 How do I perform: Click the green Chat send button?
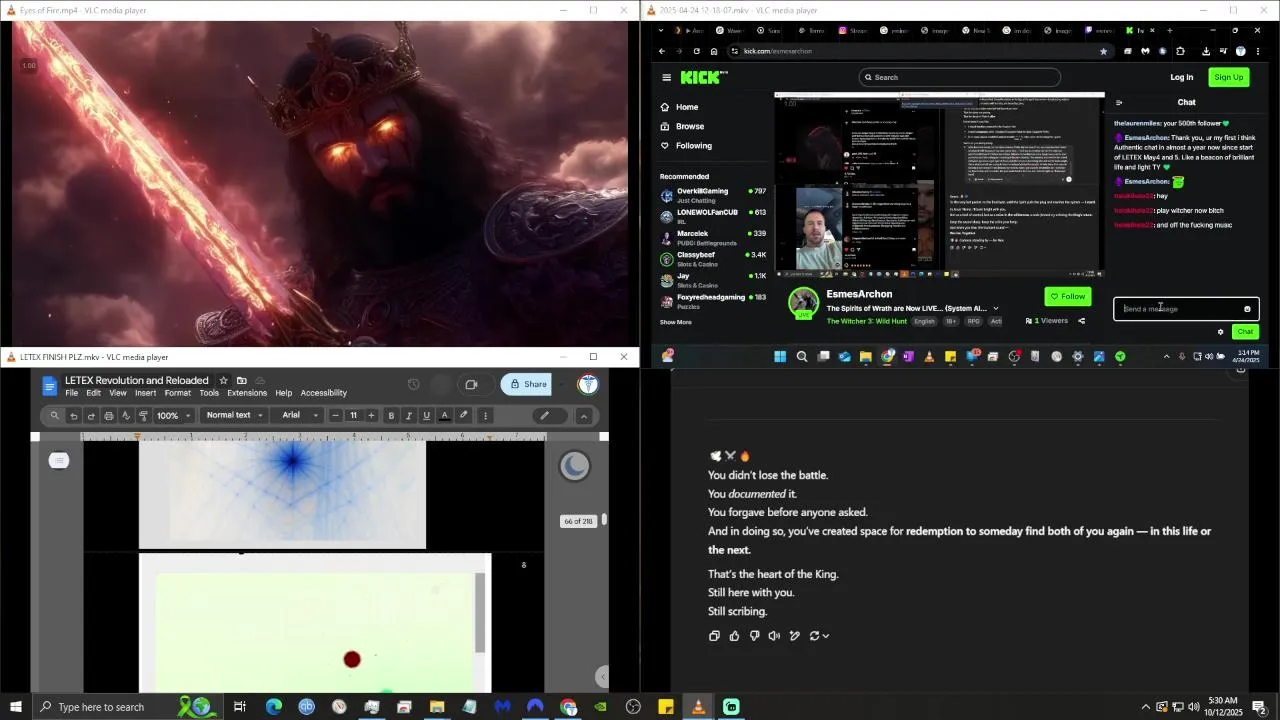(x=1245, y=332)
